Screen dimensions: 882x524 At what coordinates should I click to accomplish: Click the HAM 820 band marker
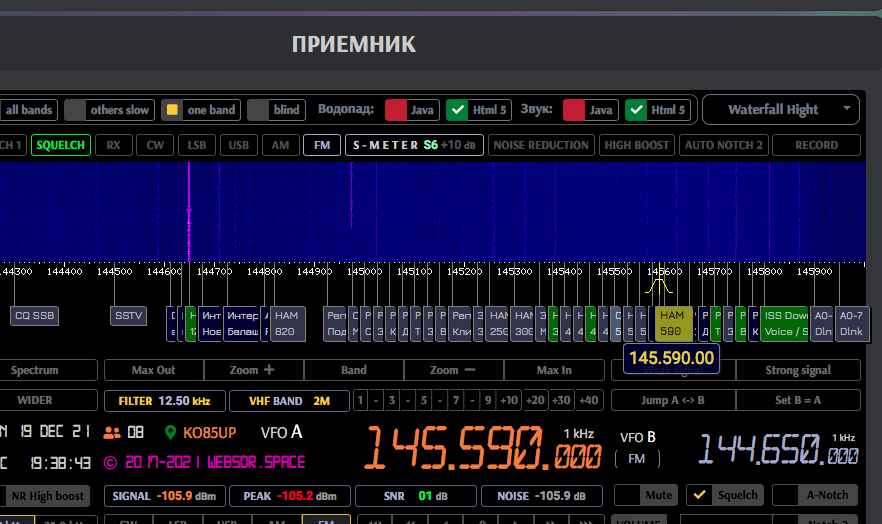(284, 322)
